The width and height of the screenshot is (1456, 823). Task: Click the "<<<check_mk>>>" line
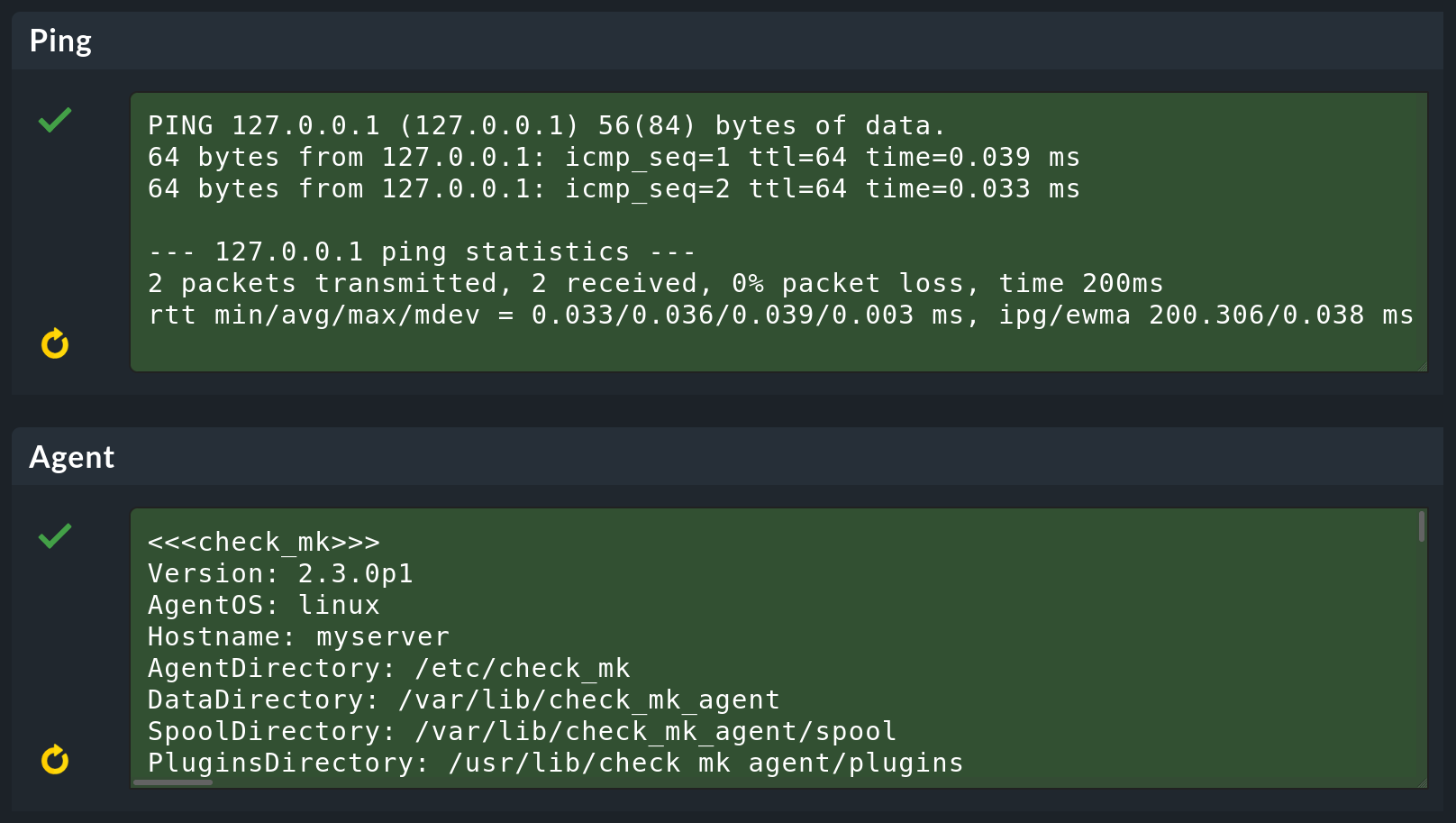tap(264, 542)
